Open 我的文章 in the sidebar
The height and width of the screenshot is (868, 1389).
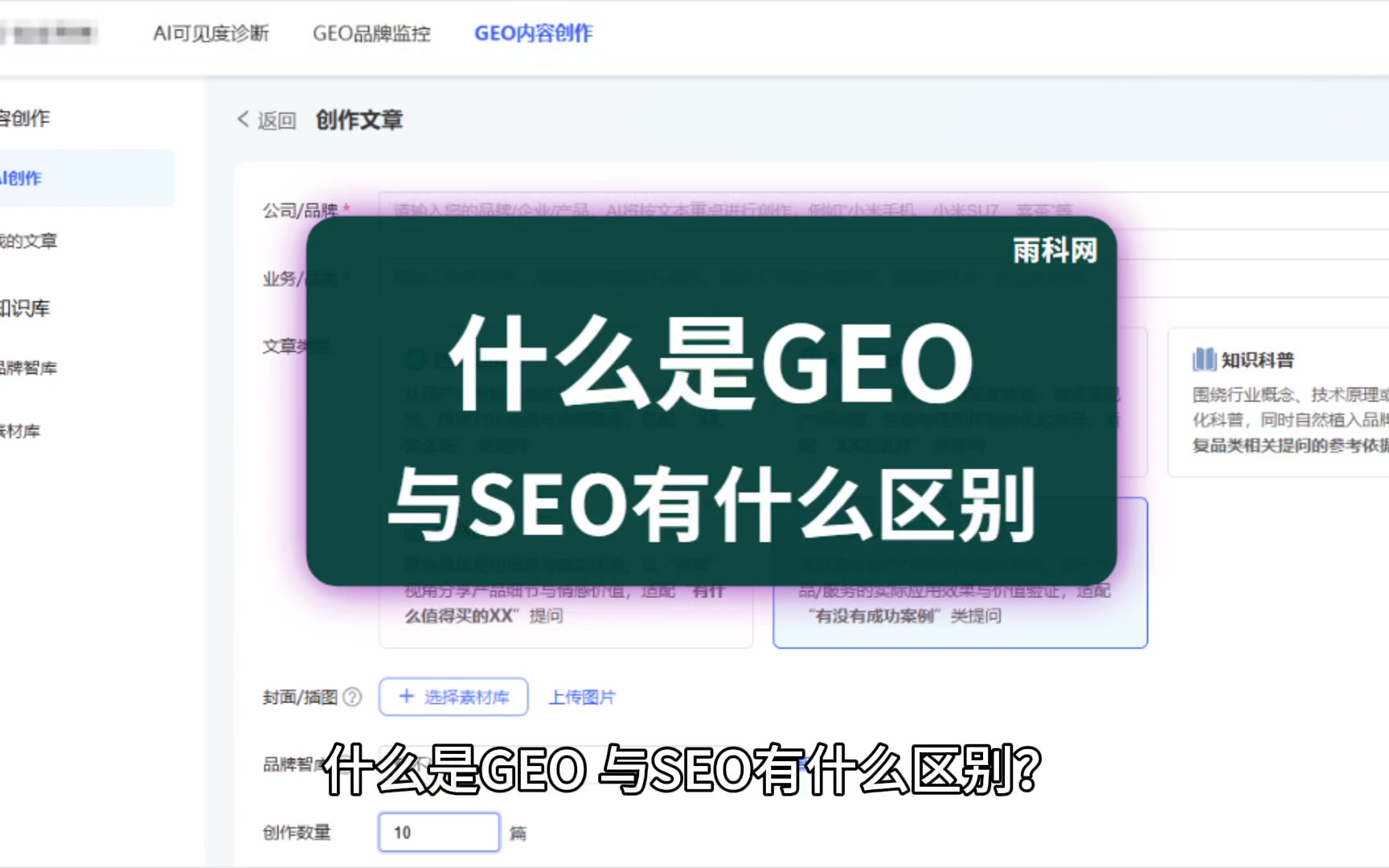[x=29, y=241]
